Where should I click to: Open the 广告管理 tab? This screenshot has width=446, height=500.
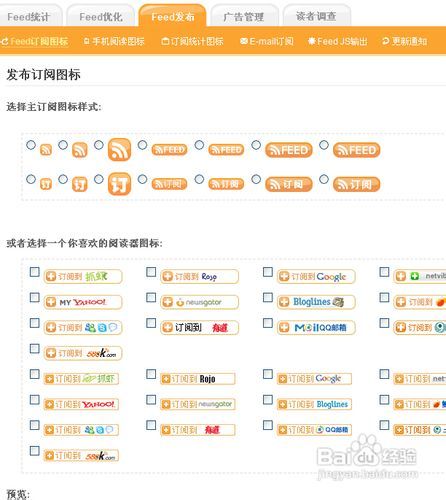coord(244,16)
